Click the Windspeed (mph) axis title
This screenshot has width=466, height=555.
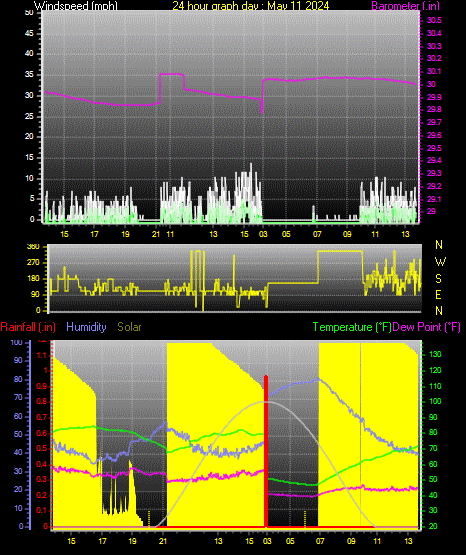75,6
